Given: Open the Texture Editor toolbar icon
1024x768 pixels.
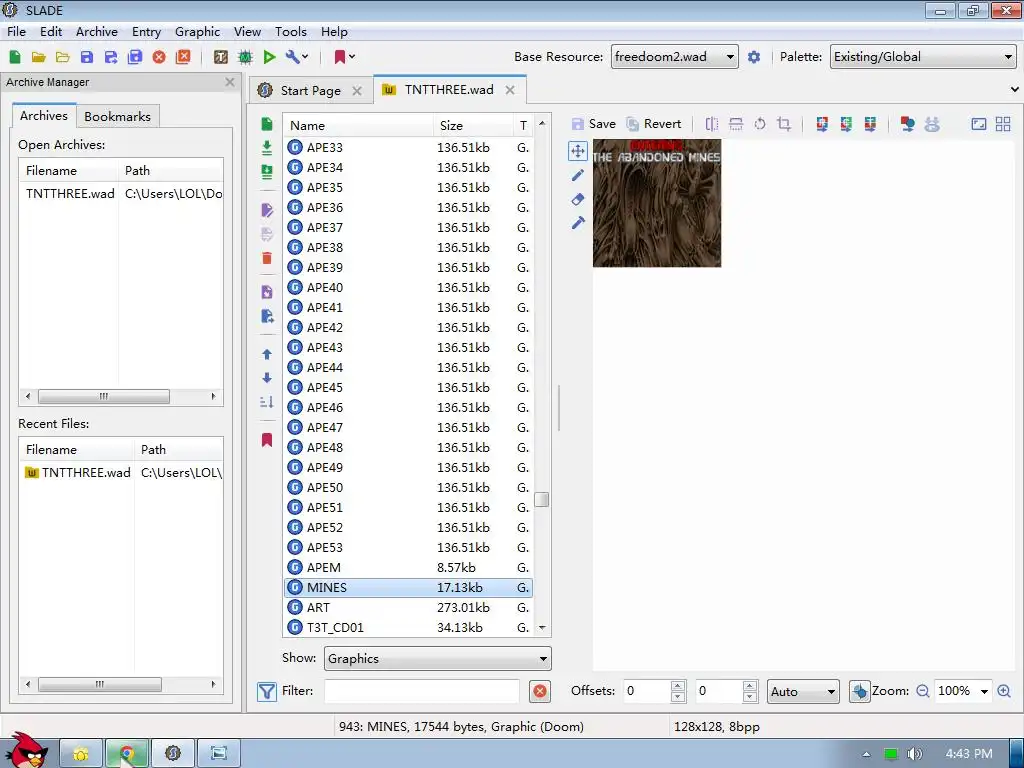Looking at the screenshot, I should pos(221,57).
